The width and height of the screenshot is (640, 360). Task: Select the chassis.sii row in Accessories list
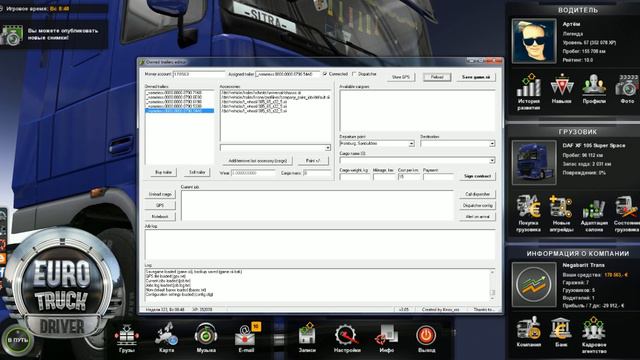pos(275,93)
